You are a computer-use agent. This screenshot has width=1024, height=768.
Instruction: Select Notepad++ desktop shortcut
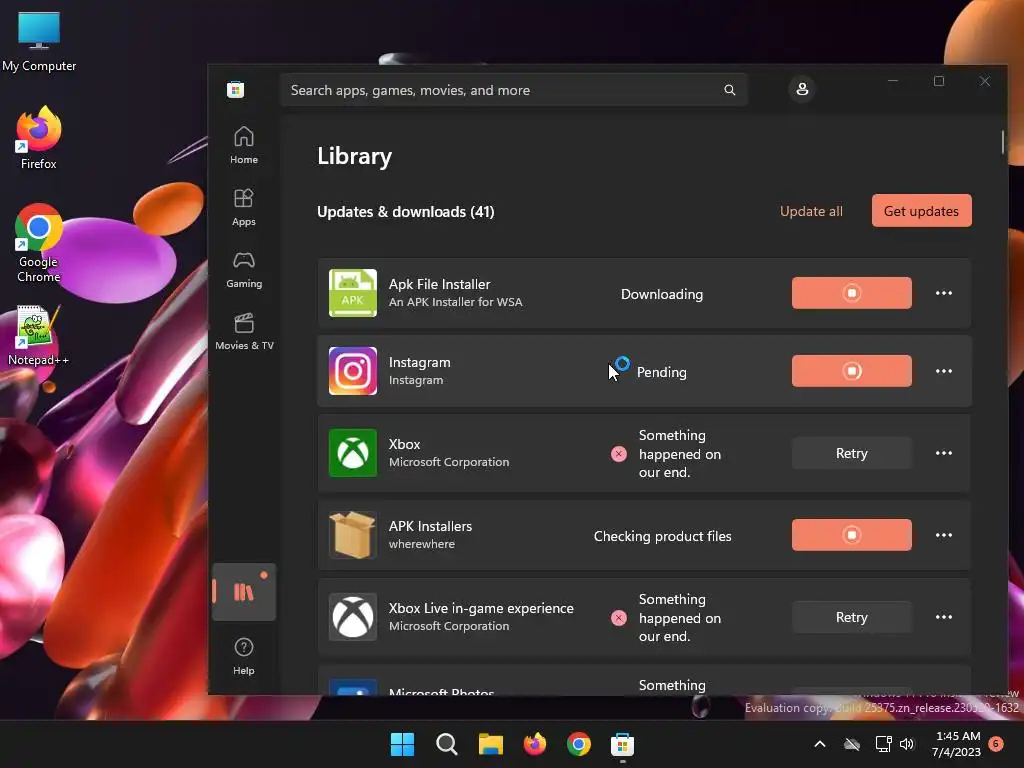point(39,335)
